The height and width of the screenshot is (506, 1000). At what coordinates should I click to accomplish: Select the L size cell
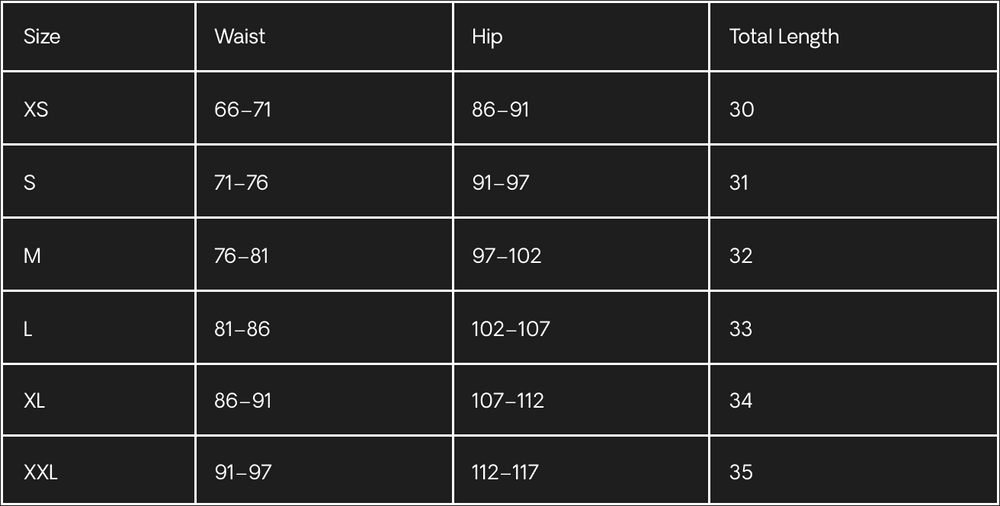28,329
